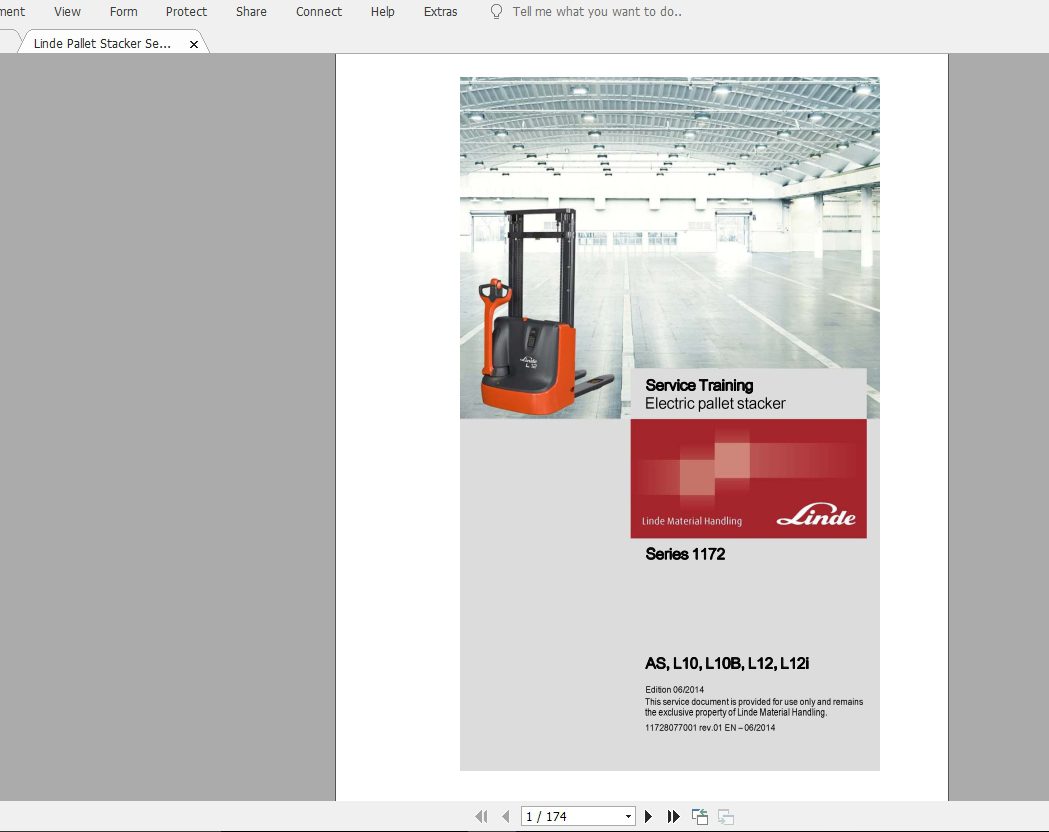
Task: Go to the first page
Action: [x=481, y=817]
